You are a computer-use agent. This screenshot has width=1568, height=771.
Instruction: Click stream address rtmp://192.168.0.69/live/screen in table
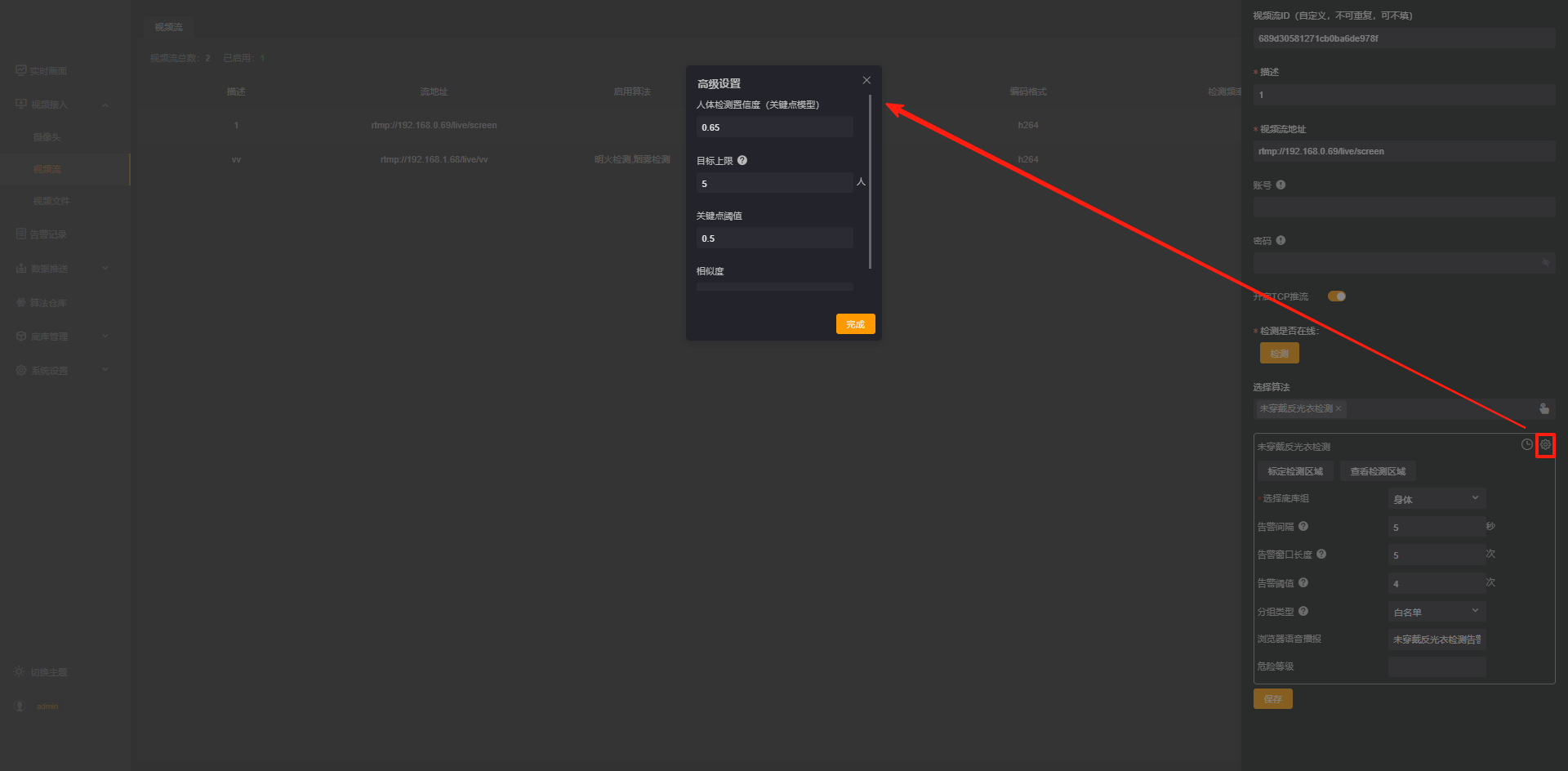[x=434, y=125]
